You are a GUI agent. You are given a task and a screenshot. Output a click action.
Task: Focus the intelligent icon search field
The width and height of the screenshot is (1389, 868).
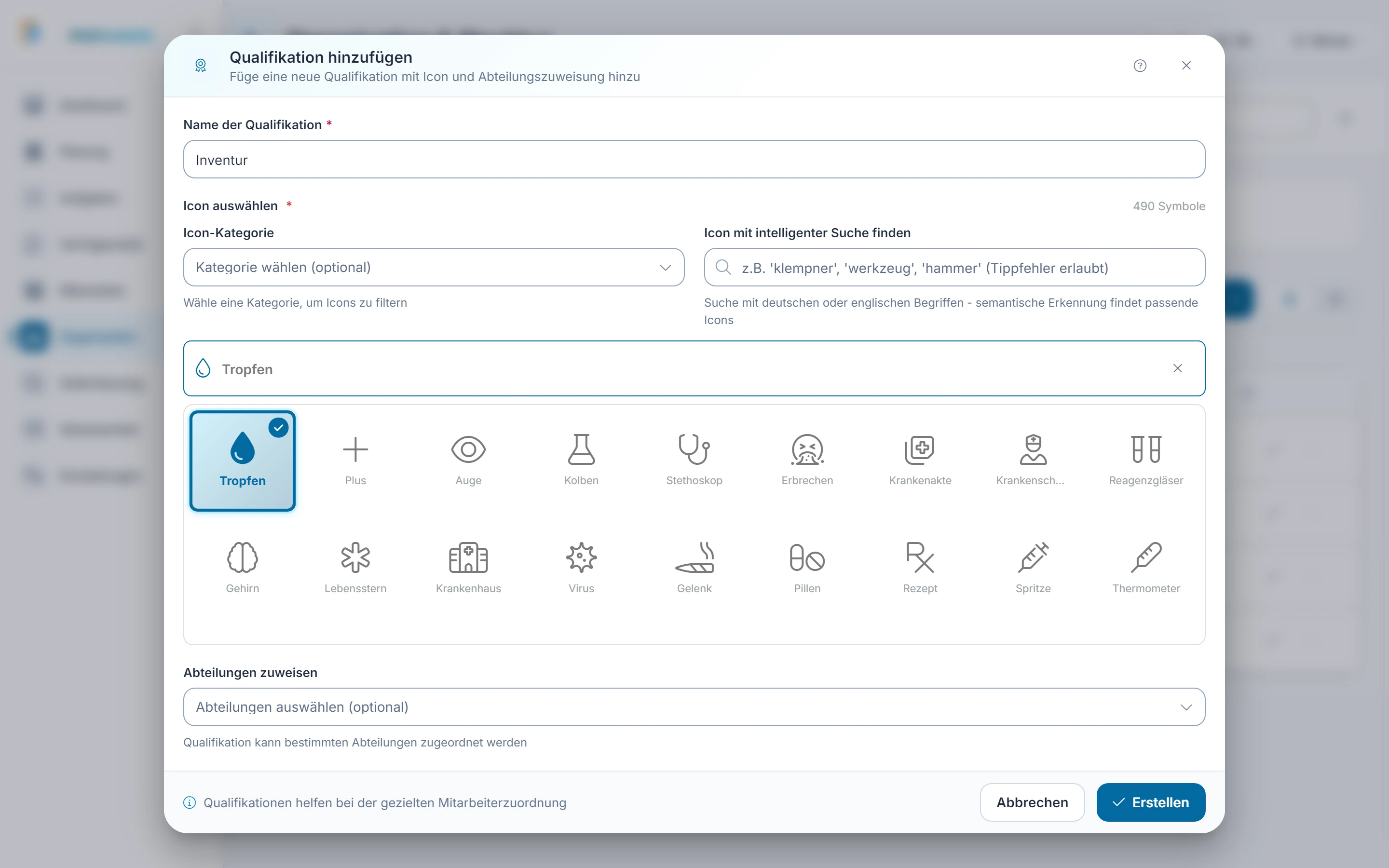[x=954, y=267]
